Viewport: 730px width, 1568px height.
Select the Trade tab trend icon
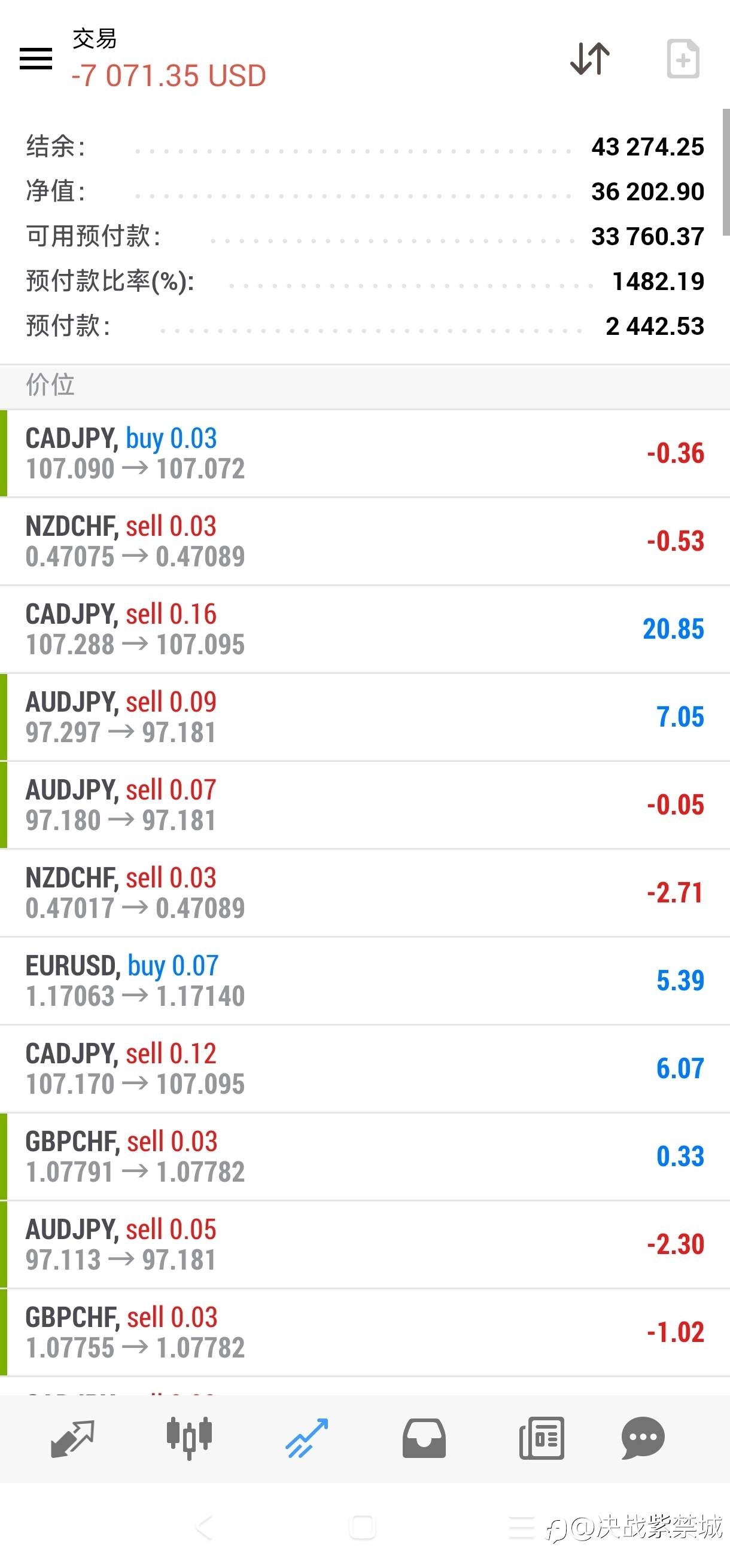(x=307, y=1439)
